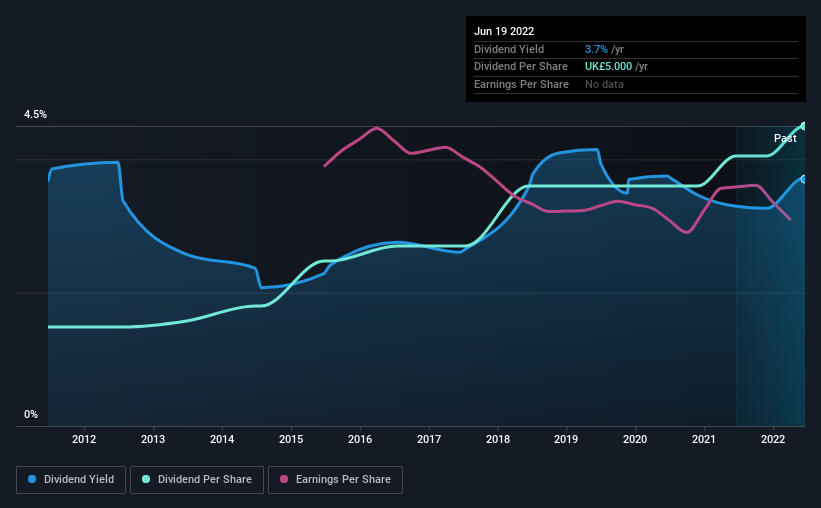The image size is (821, 508).
Task: Click the 3.7% dividend yield value
Action: 596,49
